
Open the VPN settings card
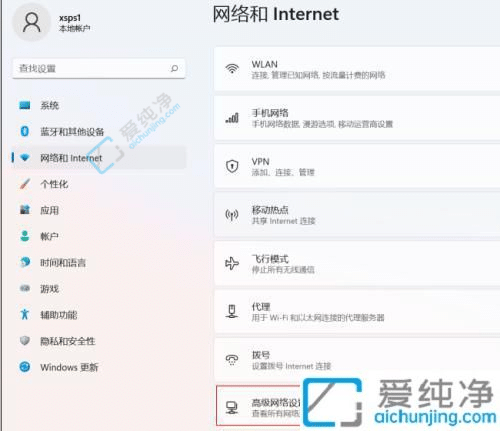pyautogui.click(x=357, y=166)
